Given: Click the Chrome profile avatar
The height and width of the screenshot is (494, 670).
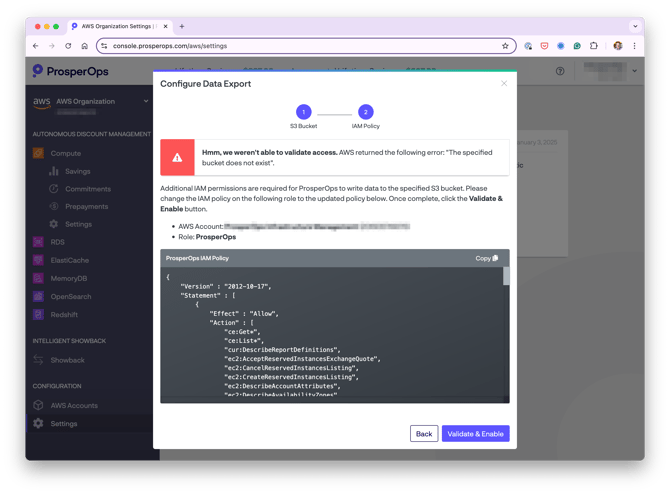Looking at the screenshot, I should pos(617,46).
